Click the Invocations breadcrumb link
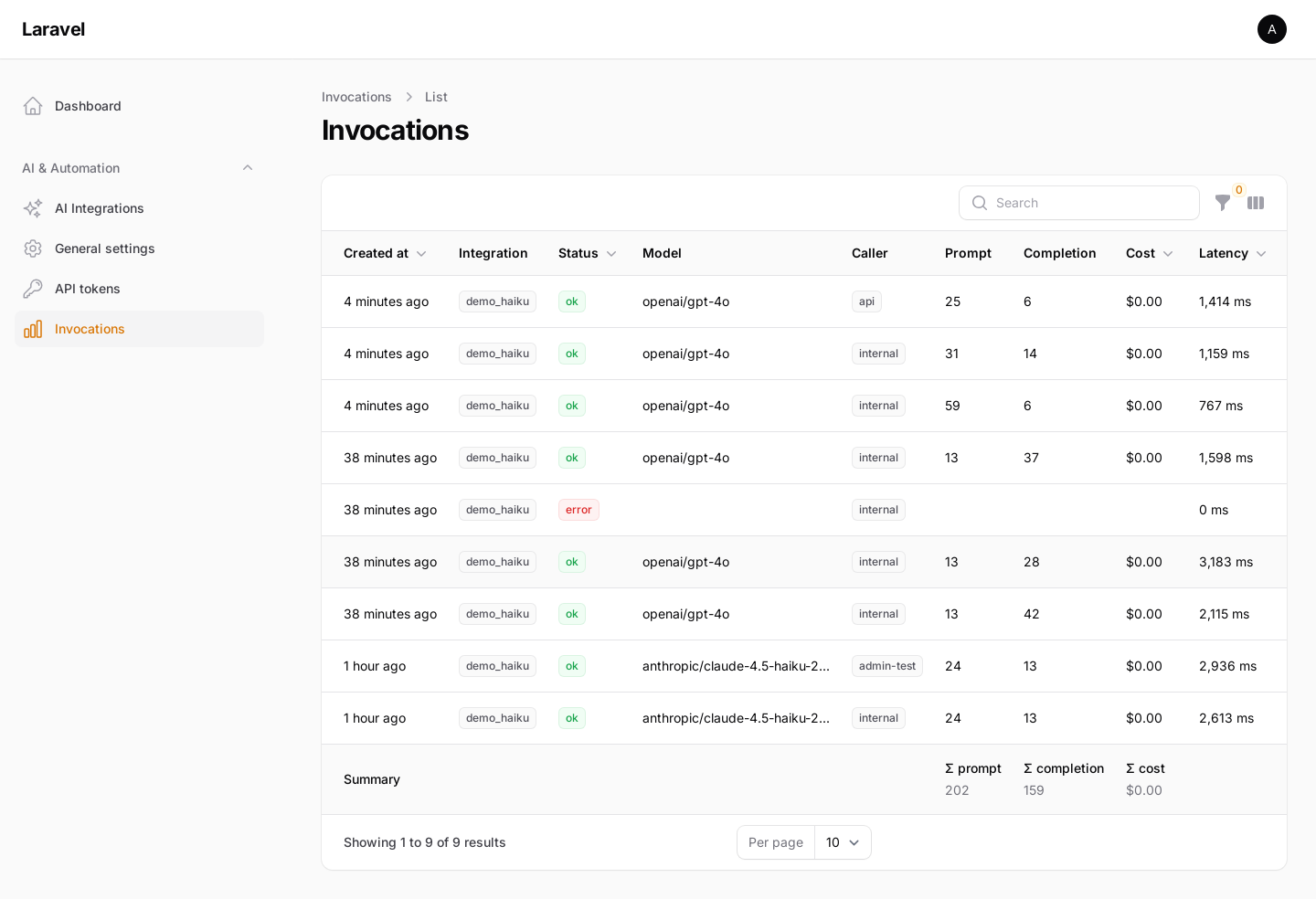Viewport: 1316px width, 899px height. click(x=356, y=97)
